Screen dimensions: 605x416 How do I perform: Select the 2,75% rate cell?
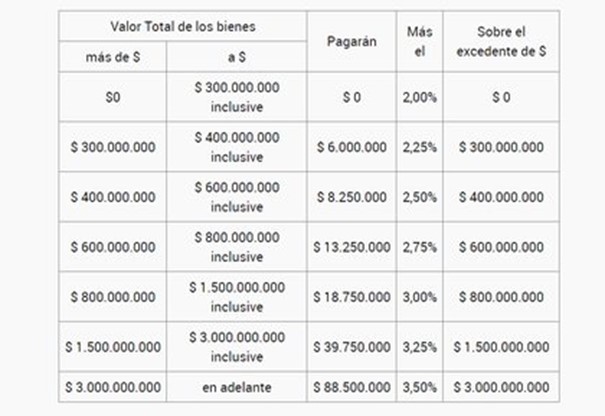click(420, 247)
